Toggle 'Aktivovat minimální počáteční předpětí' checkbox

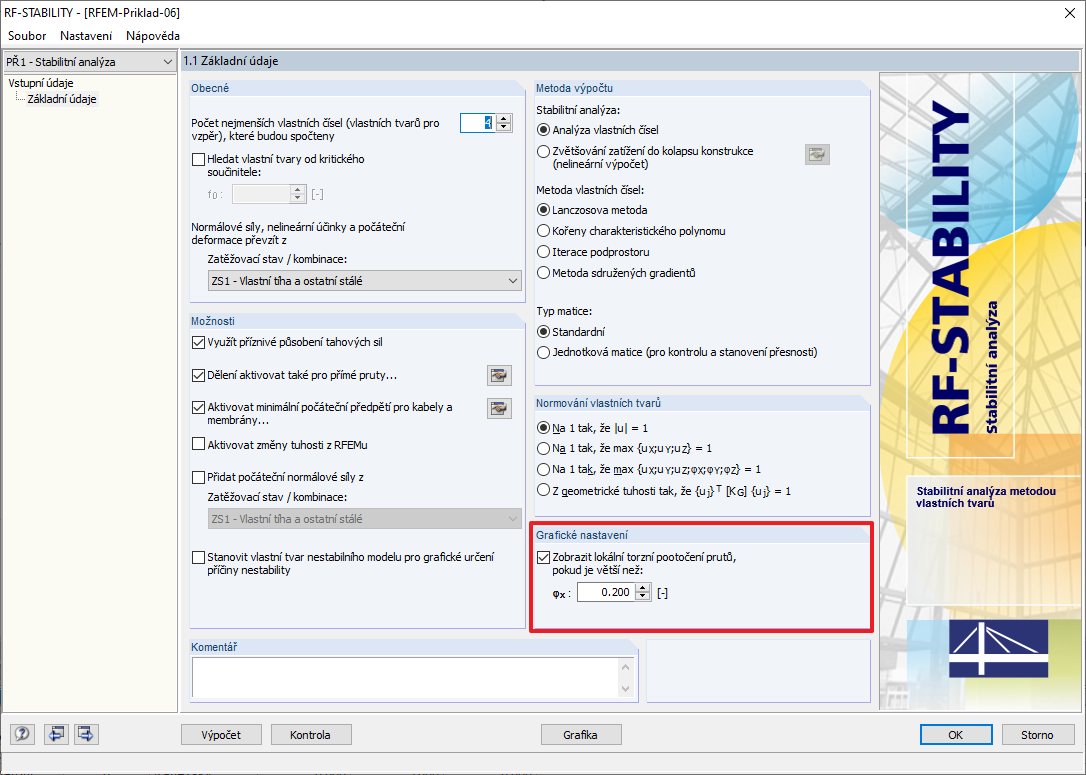click(x=199, y=407)
